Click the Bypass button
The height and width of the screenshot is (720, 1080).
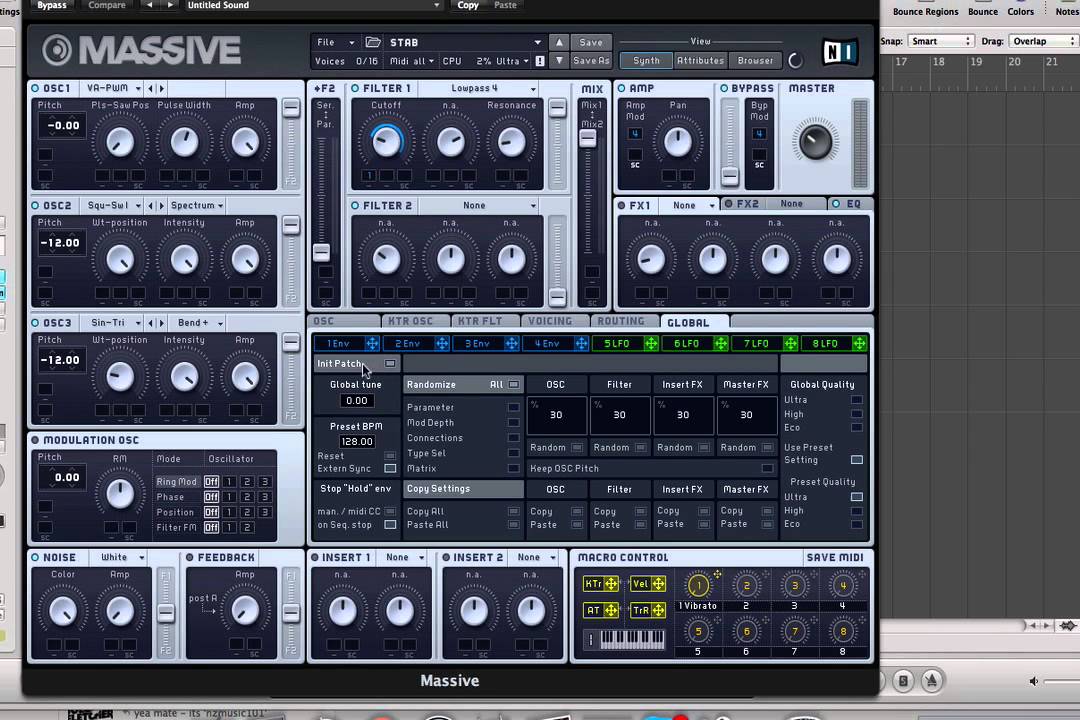[x=52, y=5]
